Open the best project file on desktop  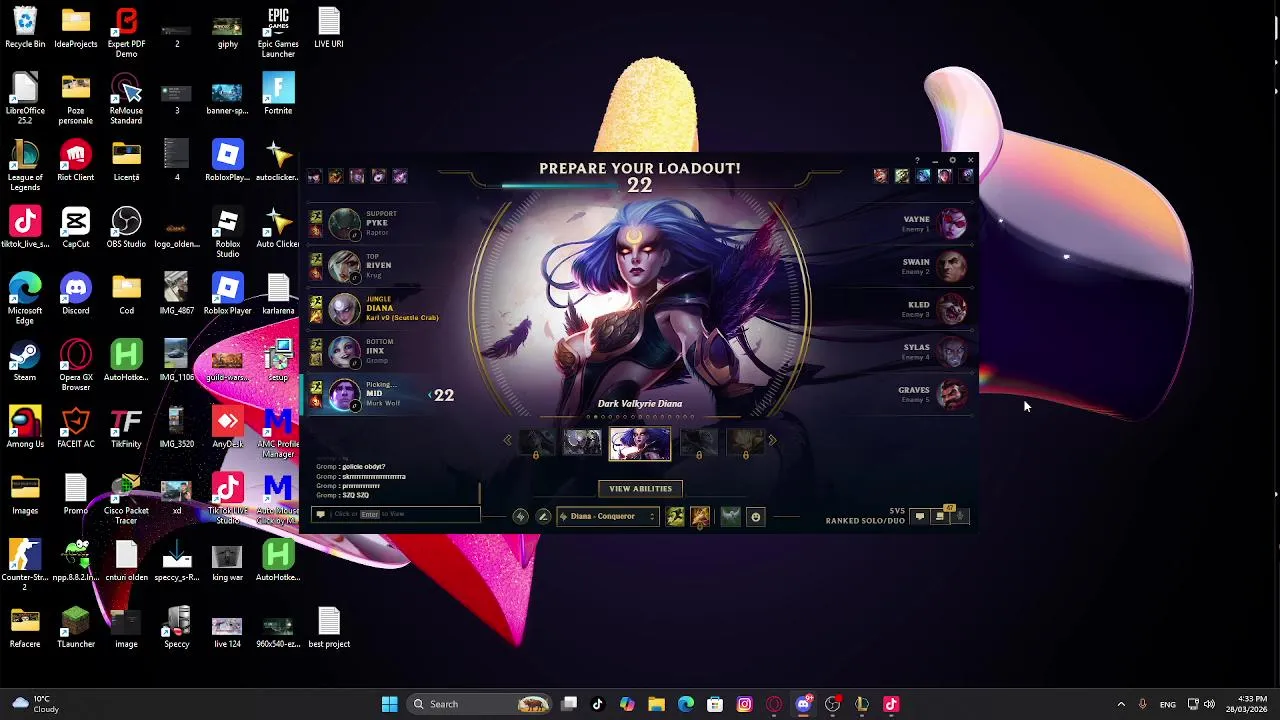[329, 628]
